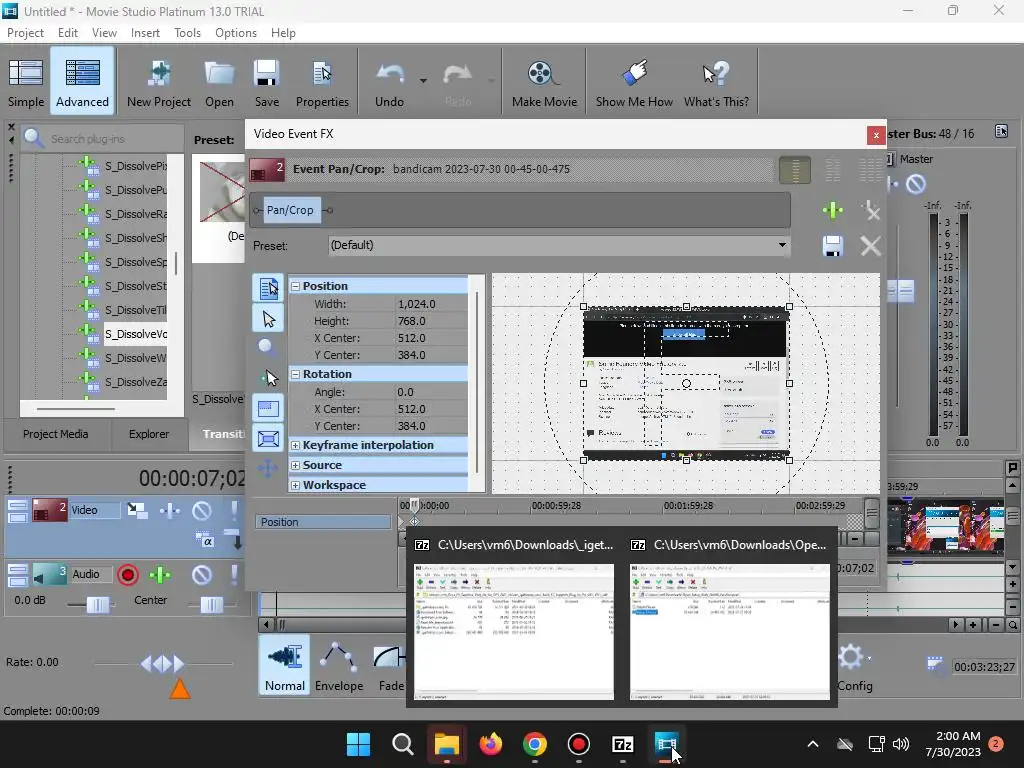Click Position keyframe track label
Viewport: 1024px width, 768px height.
(323, 522)
